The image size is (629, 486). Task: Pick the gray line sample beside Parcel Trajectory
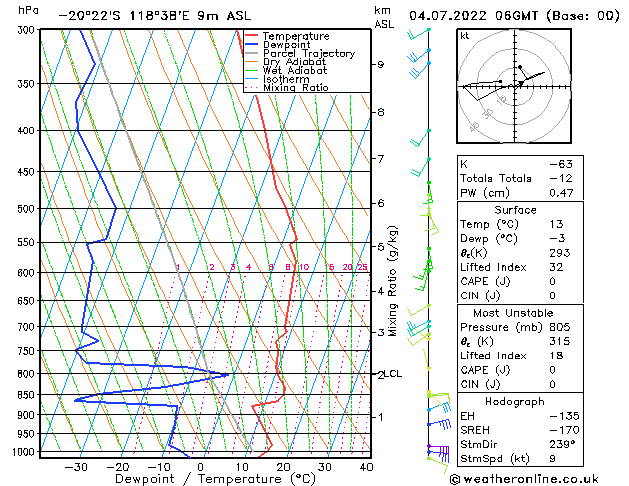coord(252,53)
